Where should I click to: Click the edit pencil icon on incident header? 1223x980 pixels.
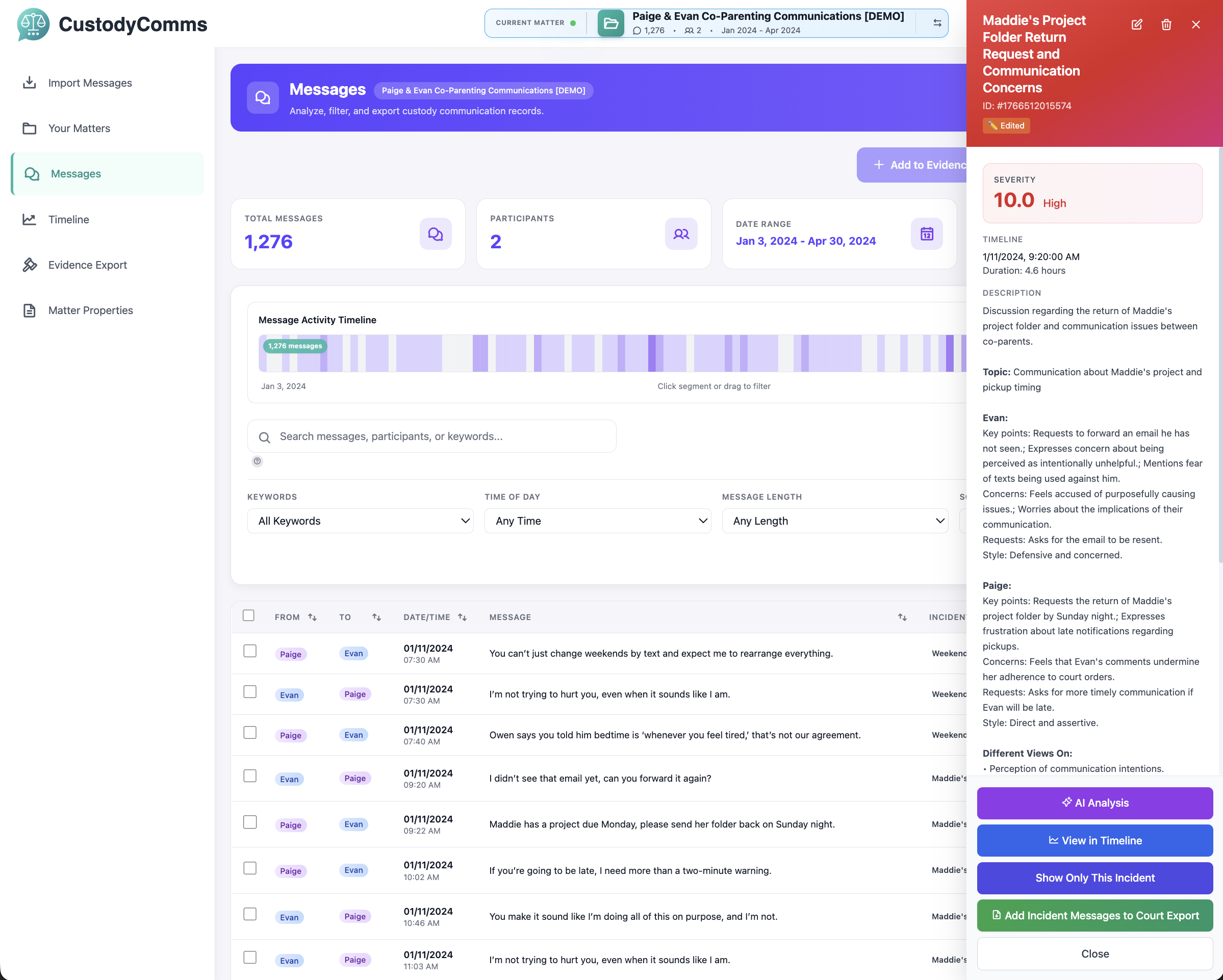(1137, 24)
